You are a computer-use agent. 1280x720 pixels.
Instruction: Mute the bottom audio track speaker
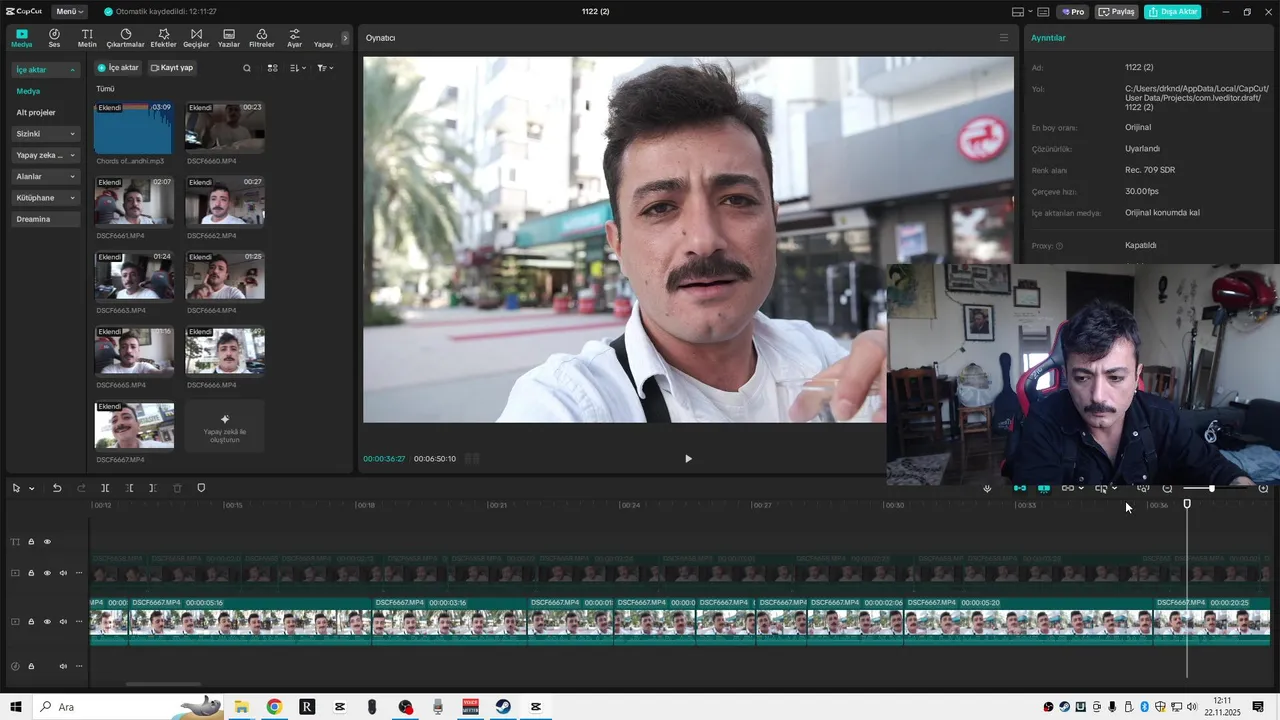[63, 666]
